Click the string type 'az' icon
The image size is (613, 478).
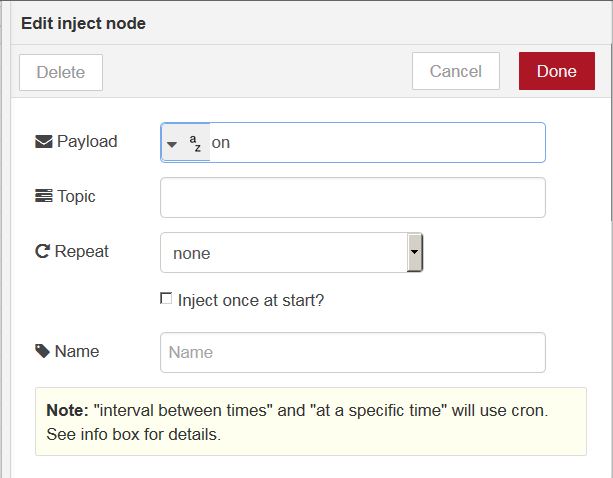pyautogui.click(x=196, y=143)
